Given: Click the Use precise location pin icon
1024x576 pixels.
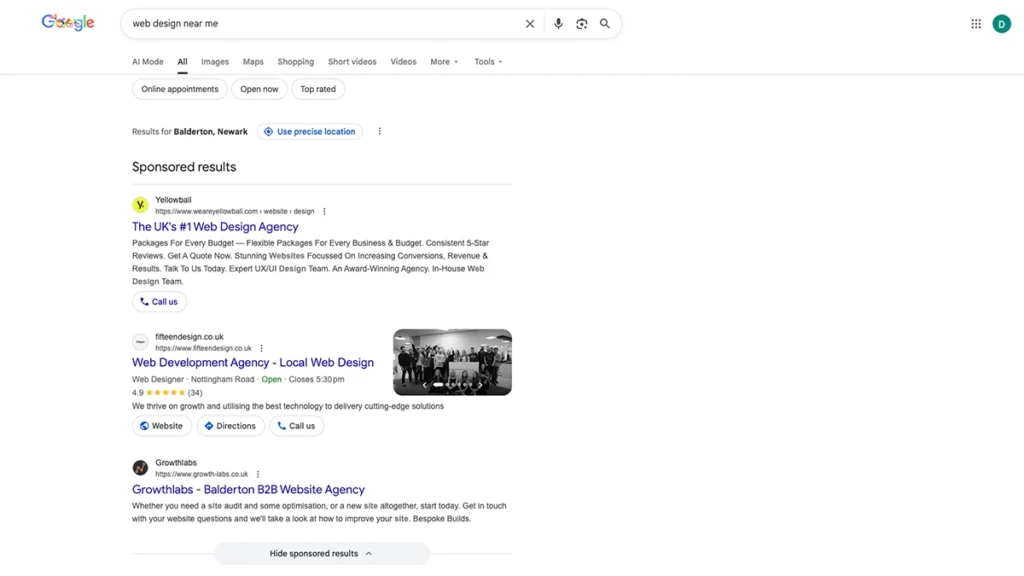Looking at the screenshot, I should pos(267,131).
